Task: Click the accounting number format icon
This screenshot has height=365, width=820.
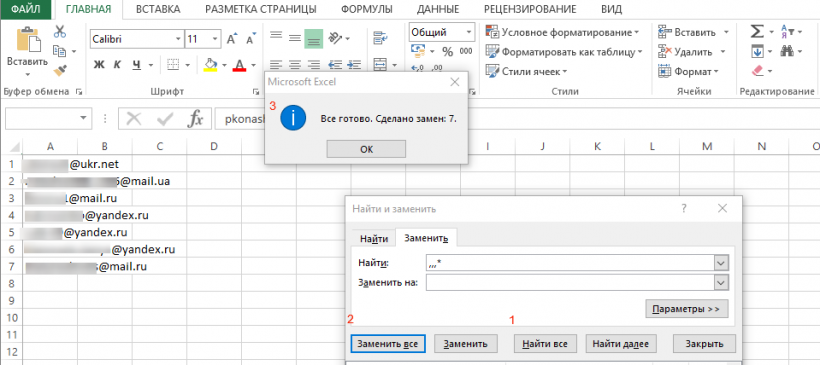Action: (418, 51)
